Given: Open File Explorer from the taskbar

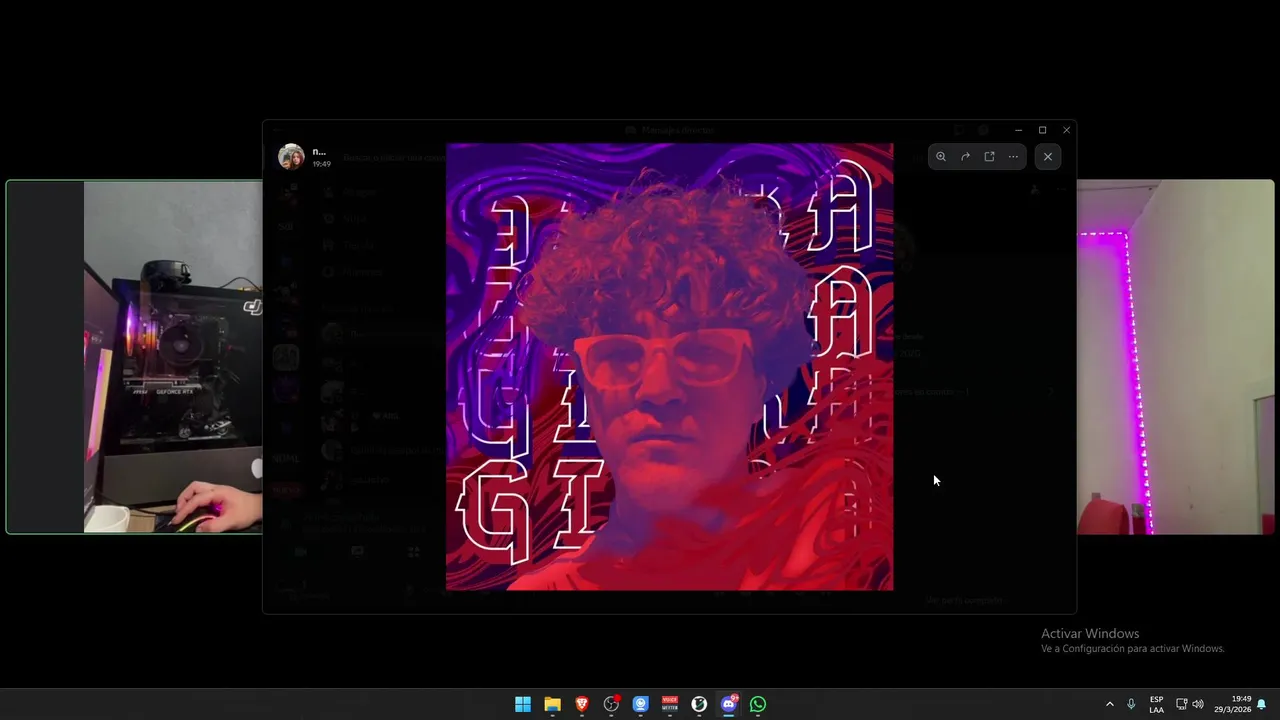Looking at the screenshot, I should [x=552, y=704].
